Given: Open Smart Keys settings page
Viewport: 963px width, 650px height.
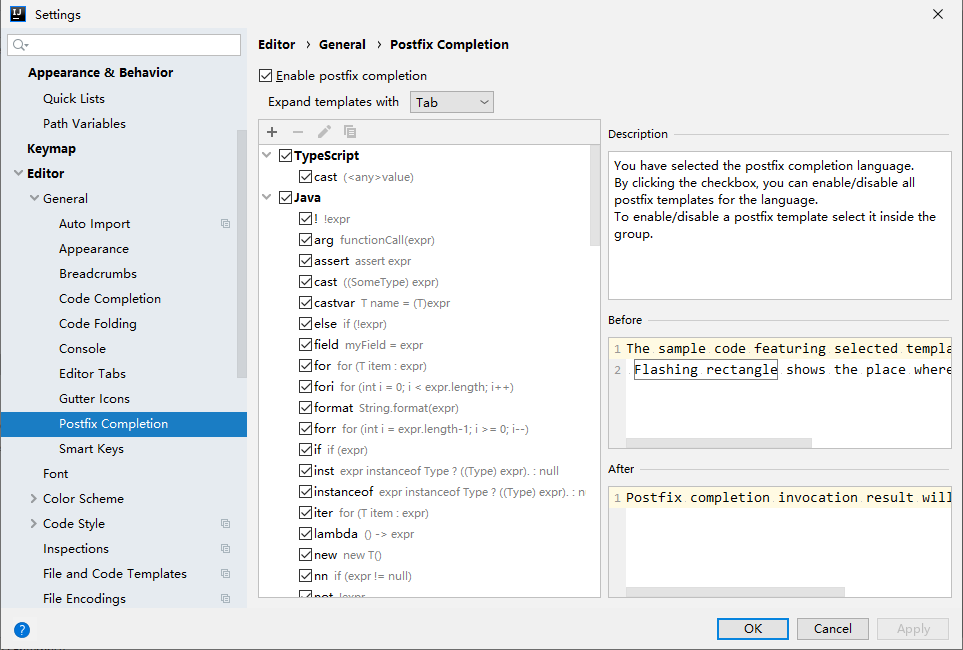Looking at the screenshot, I should (92, 448).
